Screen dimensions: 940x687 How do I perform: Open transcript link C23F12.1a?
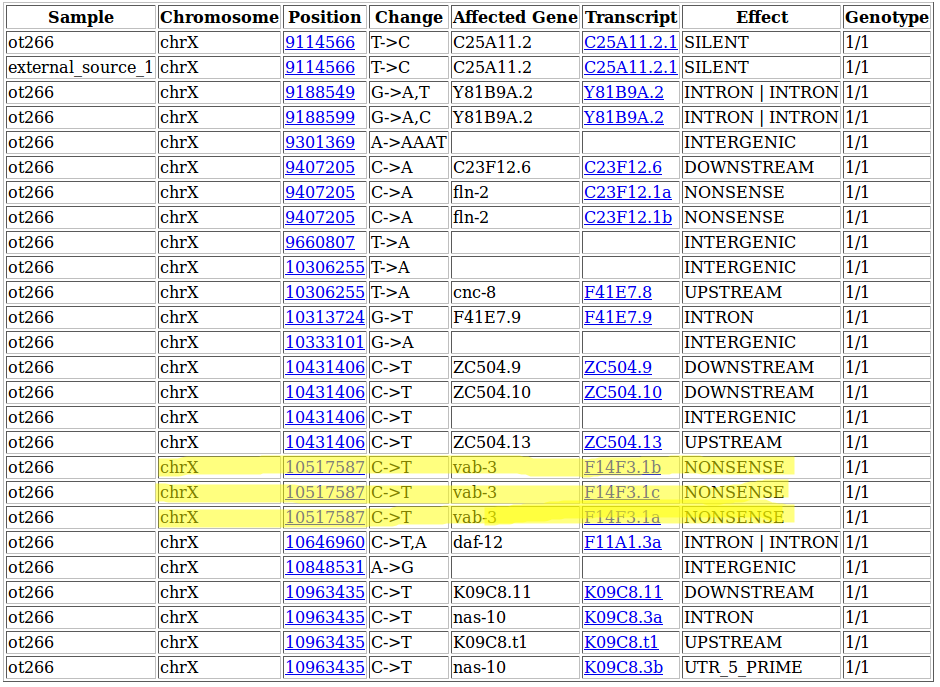(x=628, y=192)
